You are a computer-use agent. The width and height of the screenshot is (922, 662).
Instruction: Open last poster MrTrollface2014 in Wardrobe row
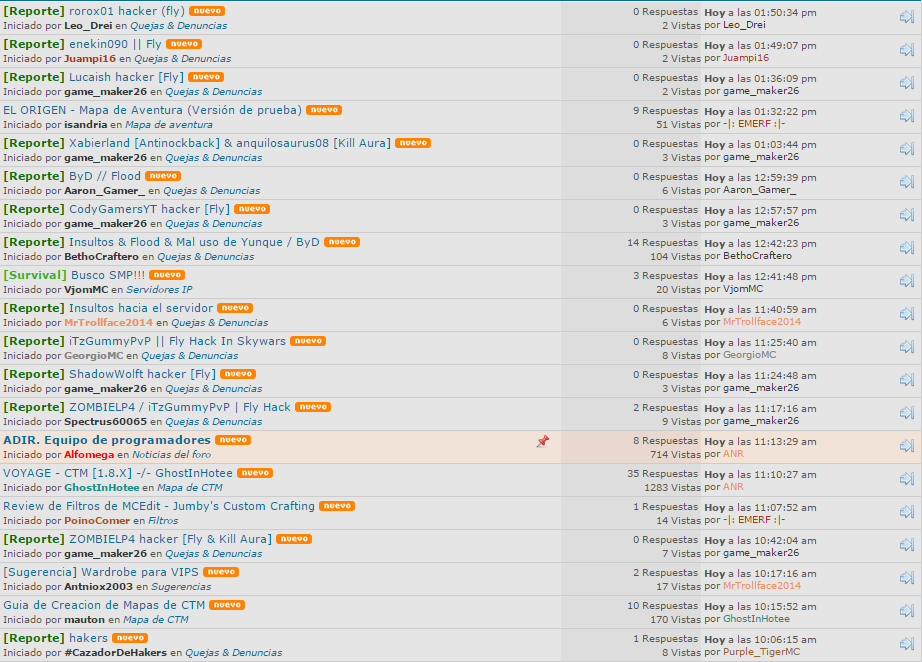coord(762,586)
